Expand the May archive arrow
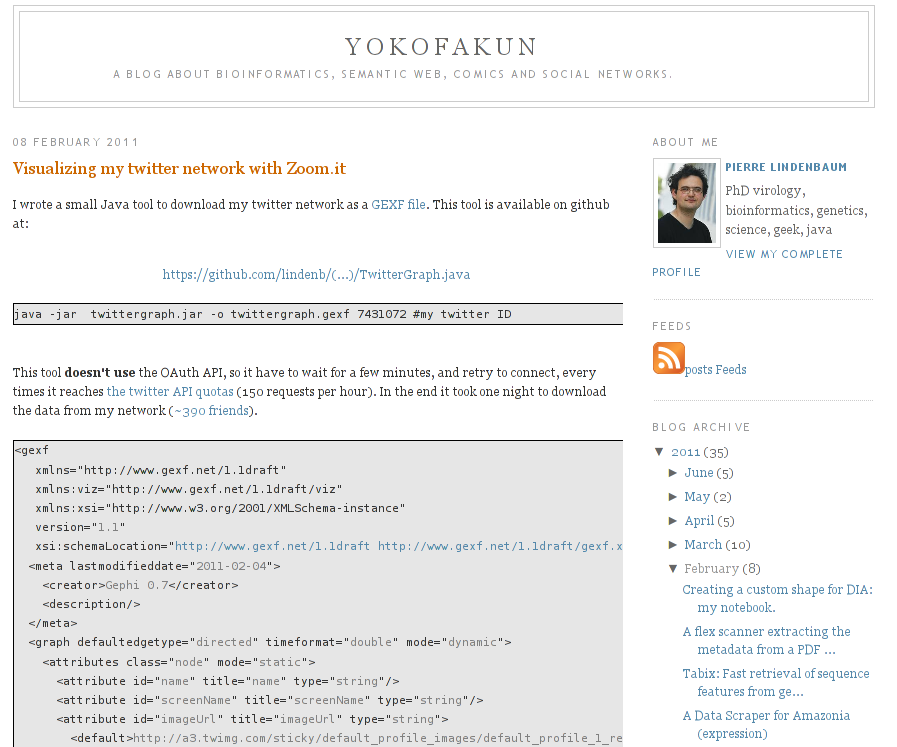 [x=673, y=496]
